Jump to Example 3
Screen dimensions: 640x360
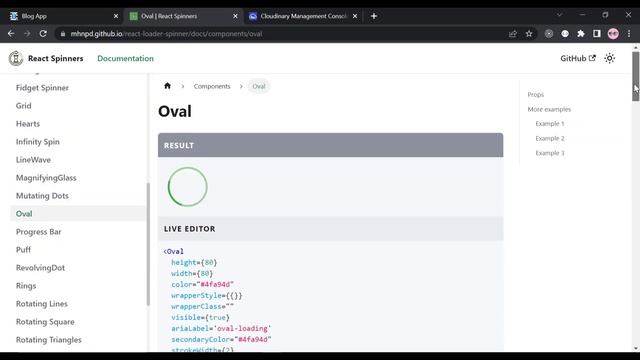coord(550,153)
